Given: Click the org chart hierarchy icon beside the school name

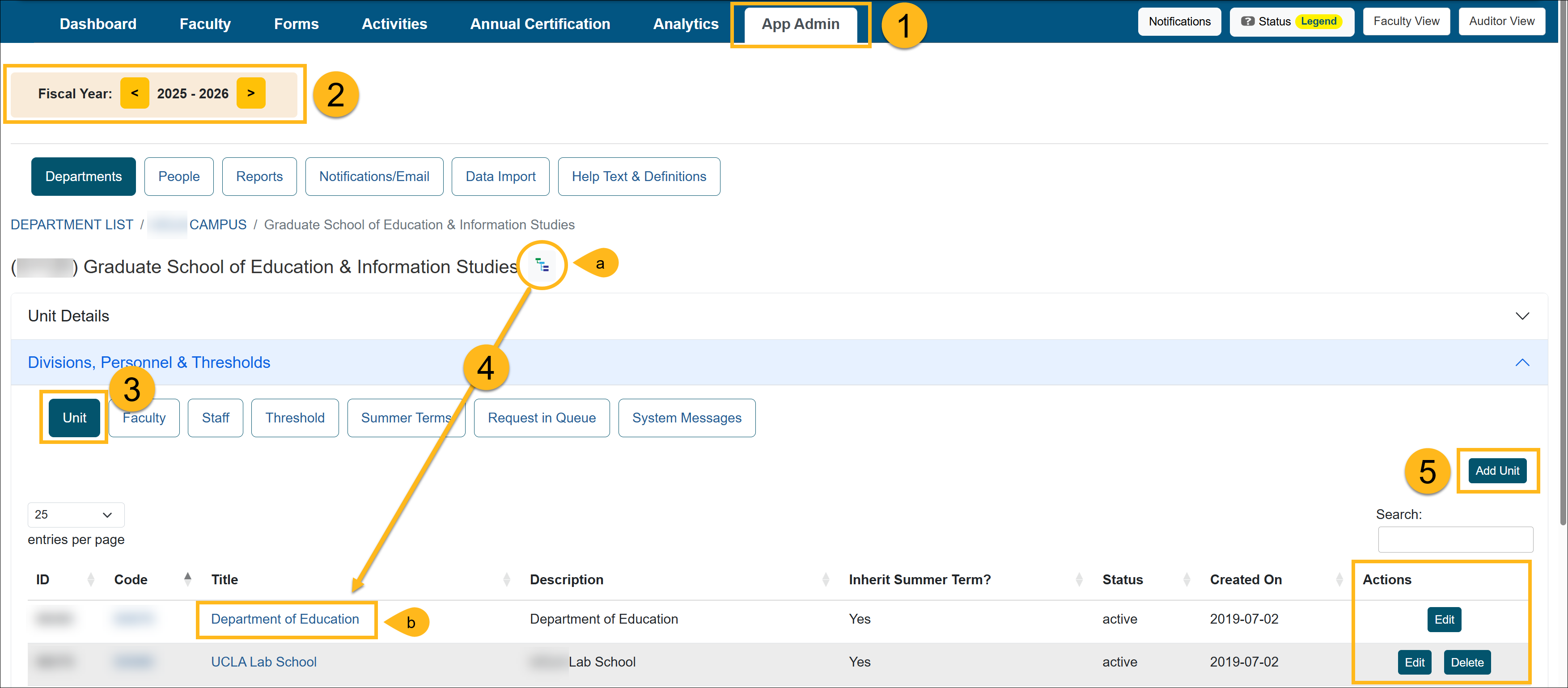Looking at the screenshot, I should pyautogui.click(x=542, y=265).
